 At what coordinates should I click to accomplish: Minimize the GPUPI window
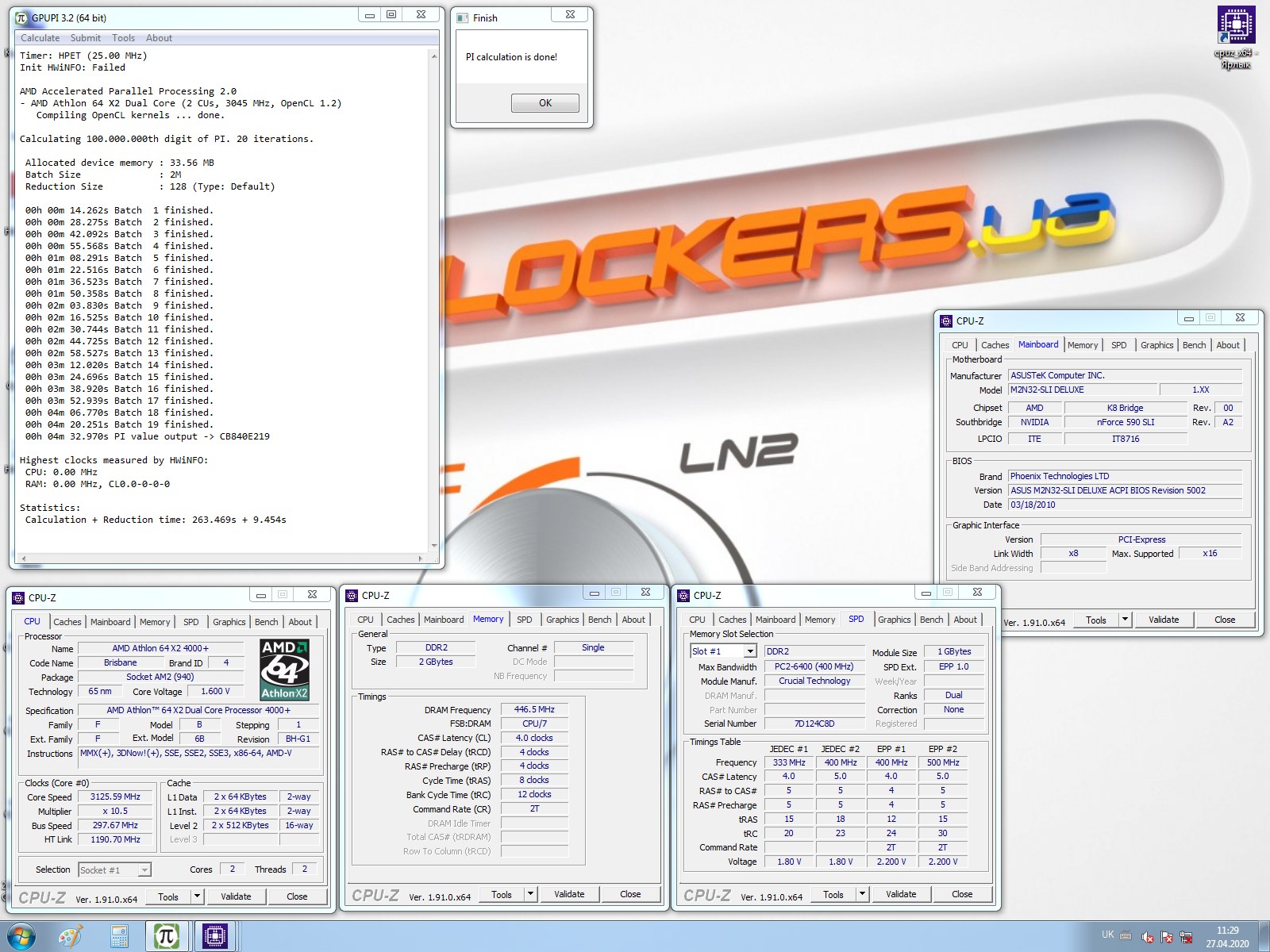click(370, 14)
